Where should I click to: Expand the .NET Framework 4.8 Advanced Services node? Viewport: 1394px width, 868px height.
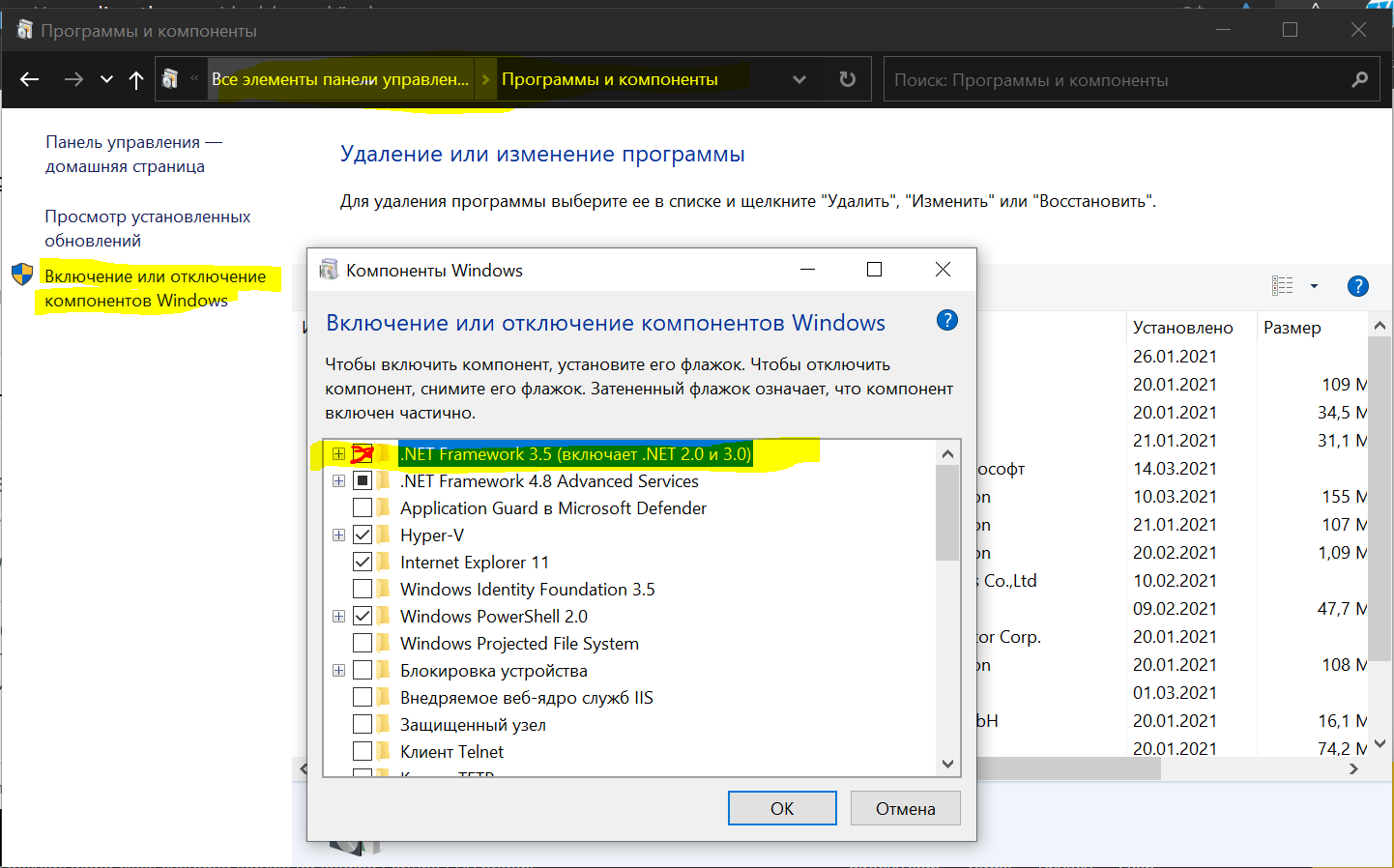coord(338,480)
